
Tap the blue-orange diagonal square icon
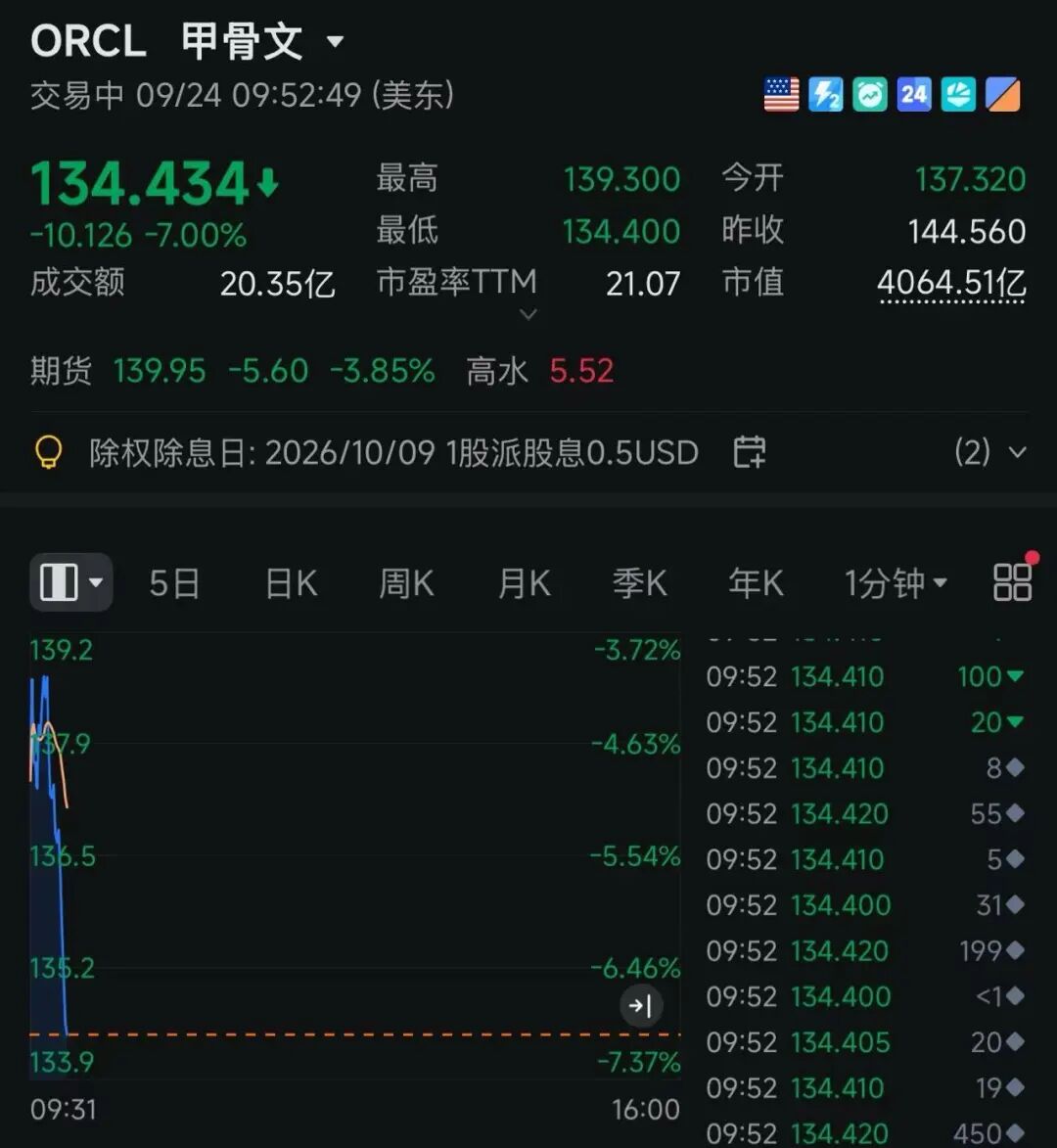coord(1003,95)
